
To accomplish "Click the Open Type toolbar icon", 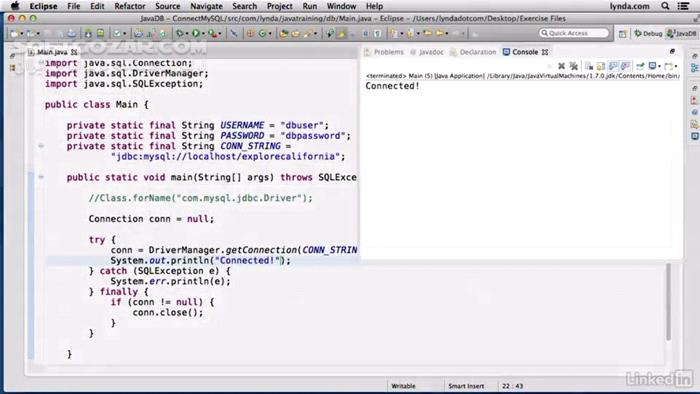I will pos(283,33).
